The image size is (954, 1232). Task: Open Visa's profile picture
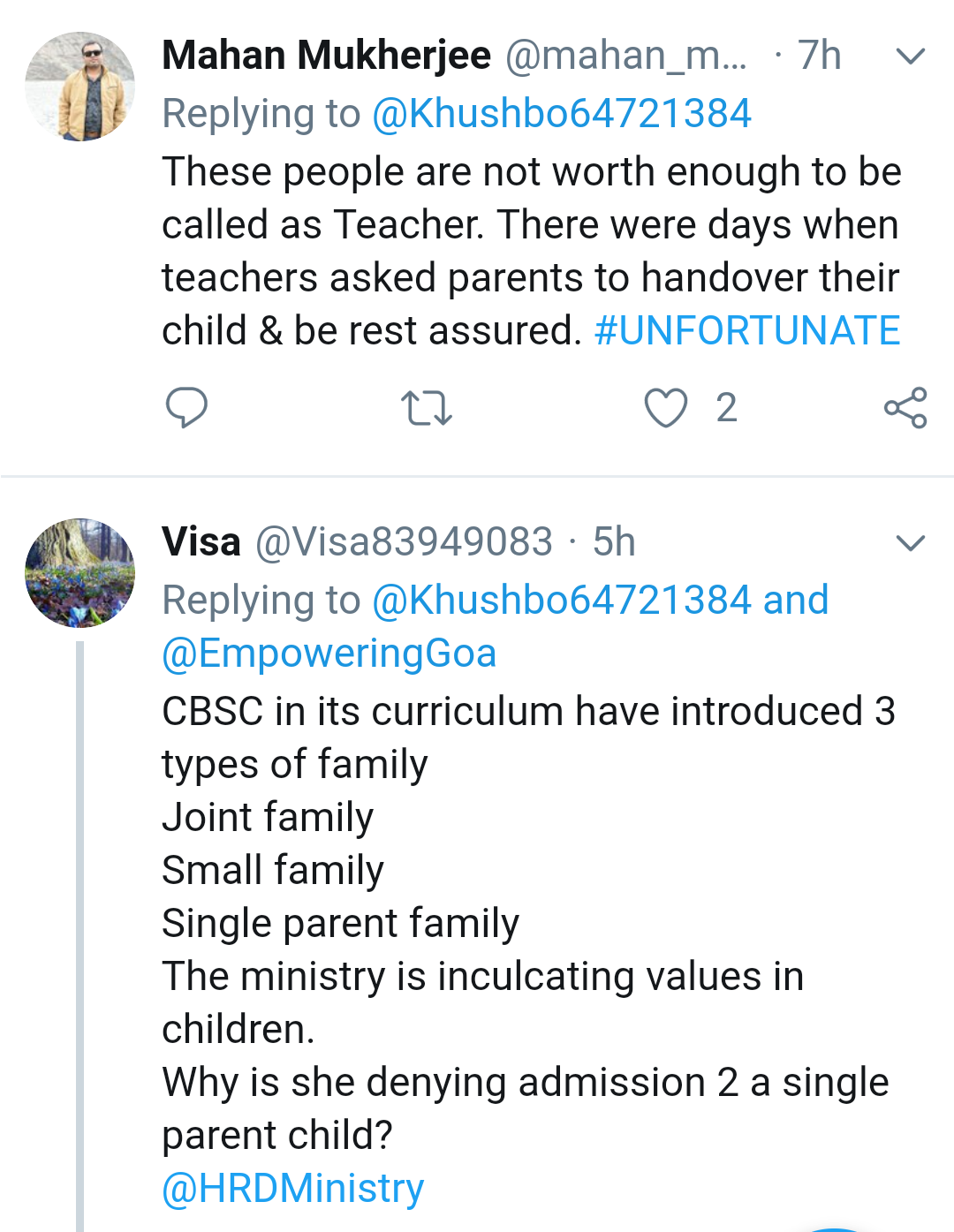[80, 573]
